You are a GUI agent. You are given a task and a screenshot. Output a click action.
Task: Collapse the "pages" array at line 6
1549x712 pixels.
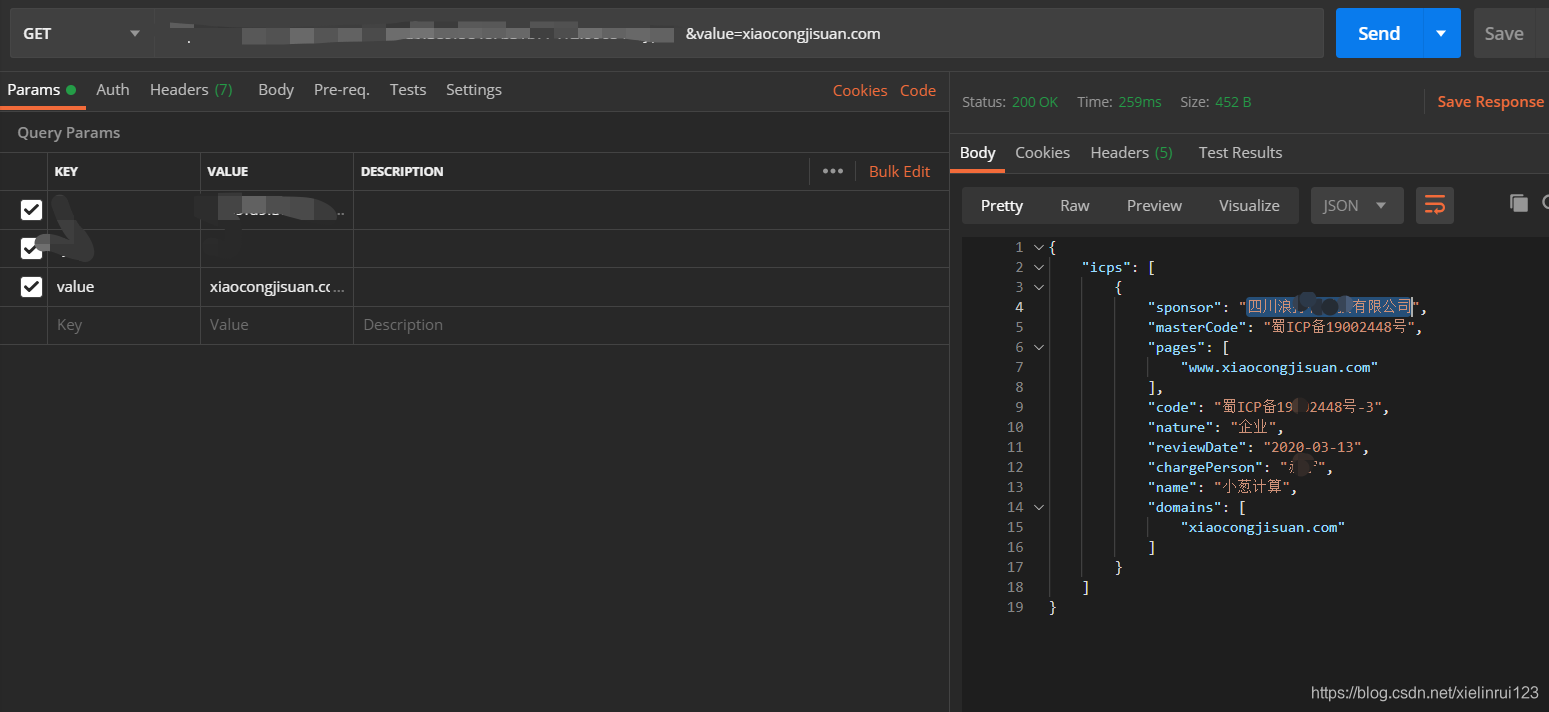1039,347
